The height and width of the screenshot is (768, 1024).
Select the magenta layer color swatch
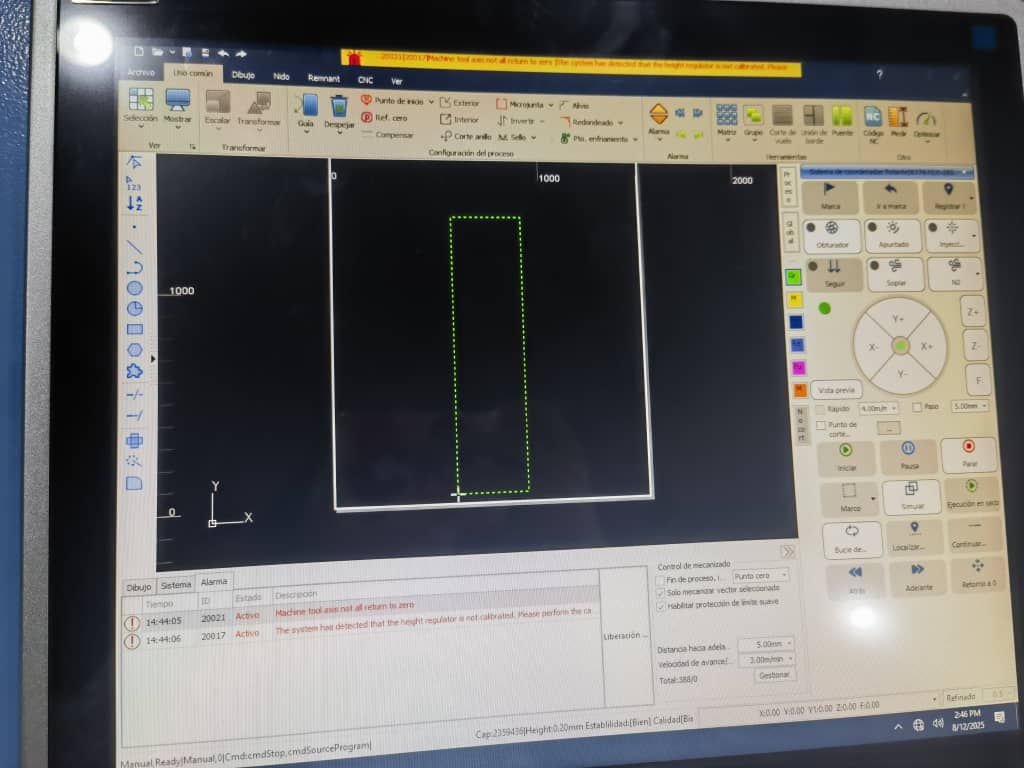coord(798,368)
